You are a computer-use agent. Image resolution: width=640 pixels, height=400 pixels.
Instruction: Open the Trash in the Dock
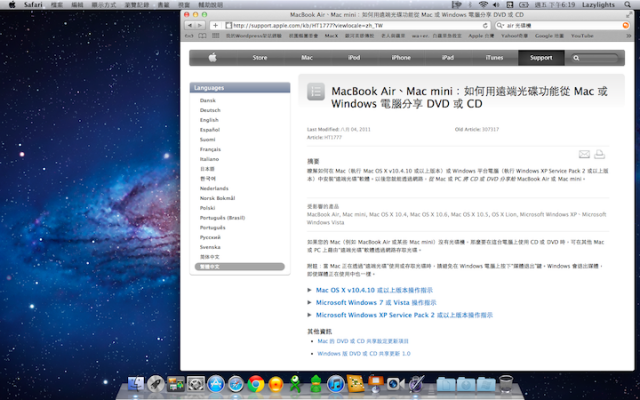click(506, 384)
